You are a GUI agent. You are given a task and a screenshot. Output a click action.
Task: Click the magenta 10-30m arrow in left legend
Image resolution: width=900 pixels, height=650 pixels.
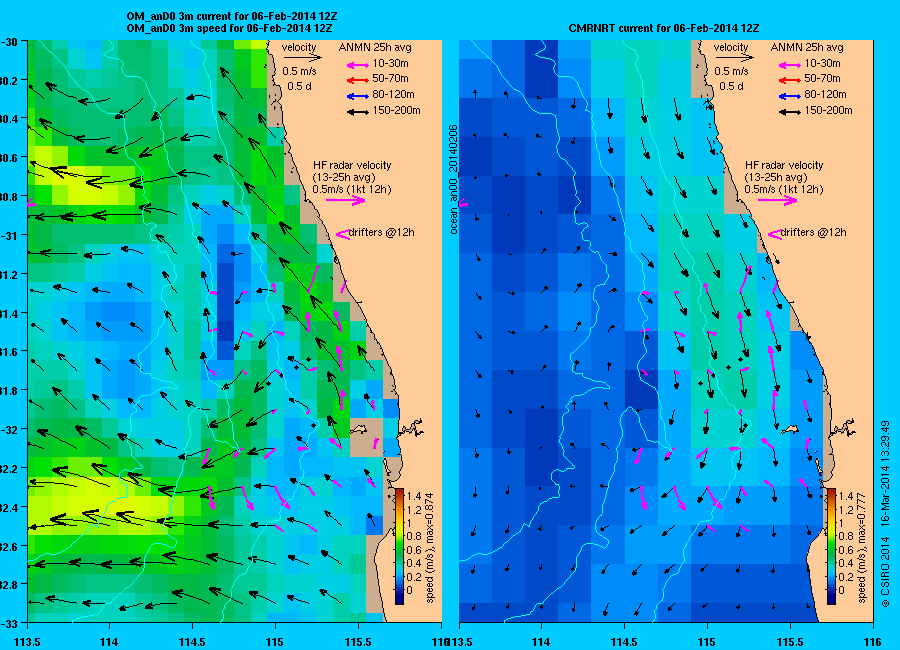(358, 65)
